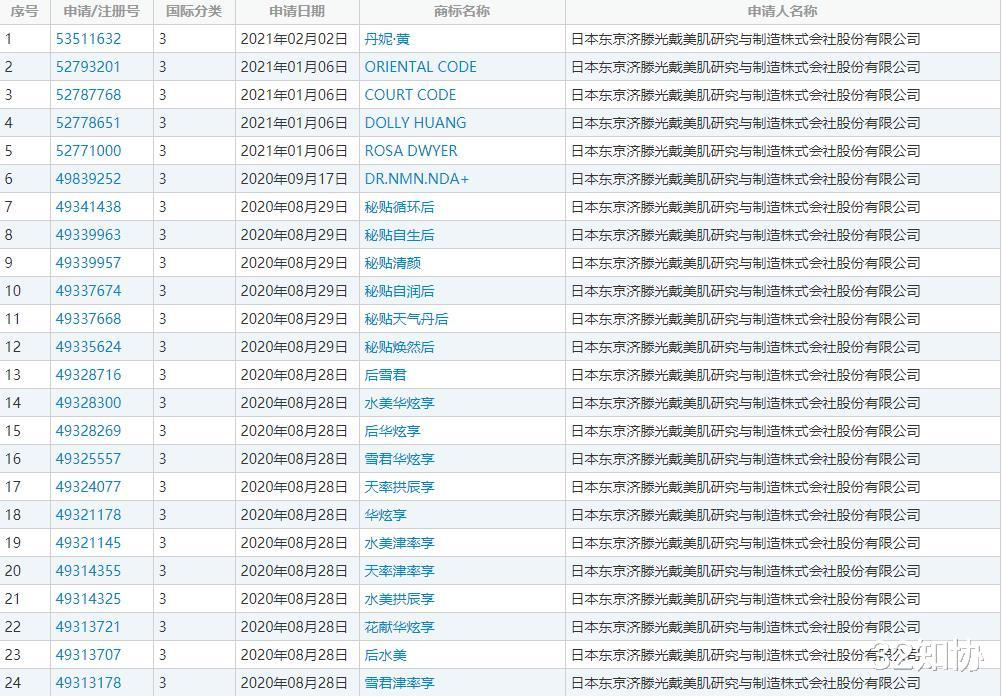Open the 花献华炫享 trademark
This screenshot has width=1002, height=696.
pos(399,627)
